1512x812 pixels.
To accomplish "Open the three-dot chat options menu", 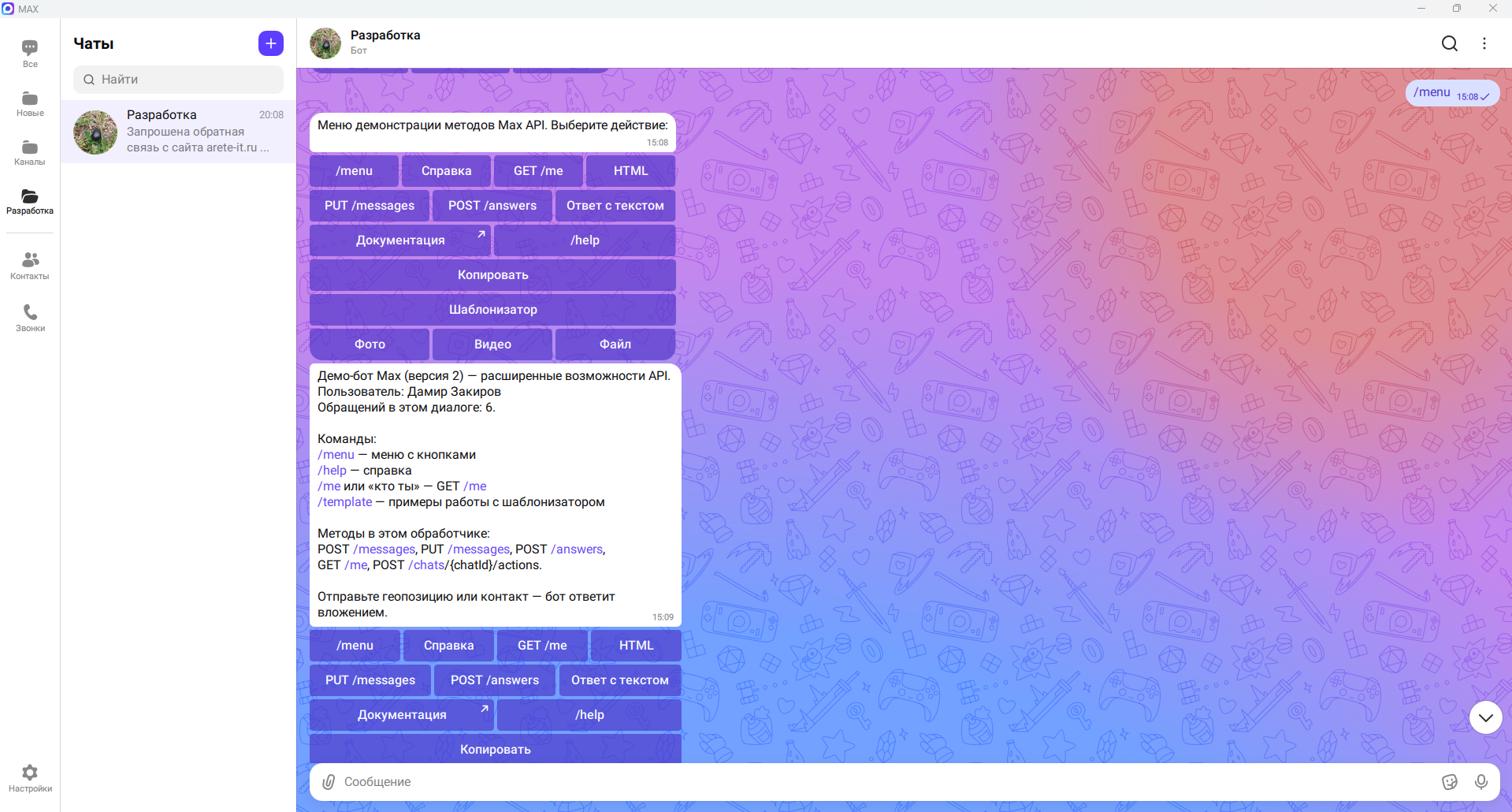I will tap(1484, 43).
